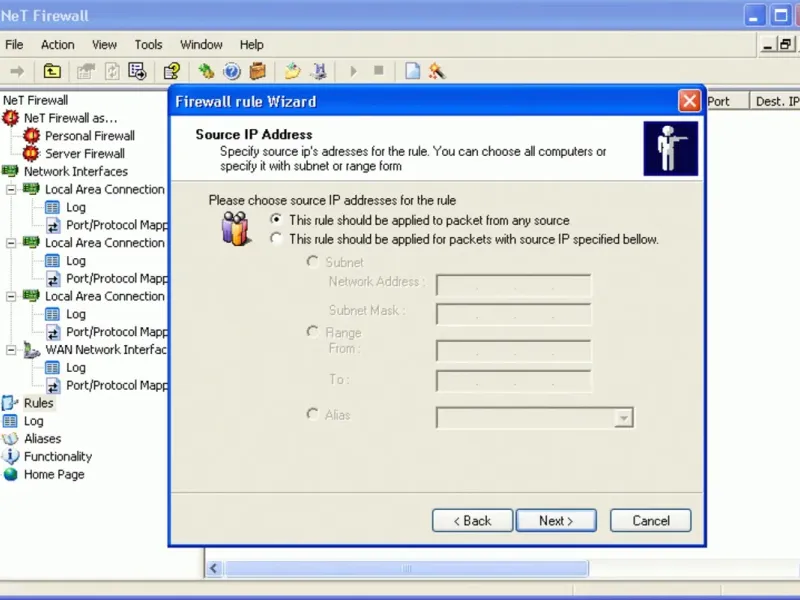Click the forward arrow toolbar icon
This screenshot has height=600, width=800.
17,71
